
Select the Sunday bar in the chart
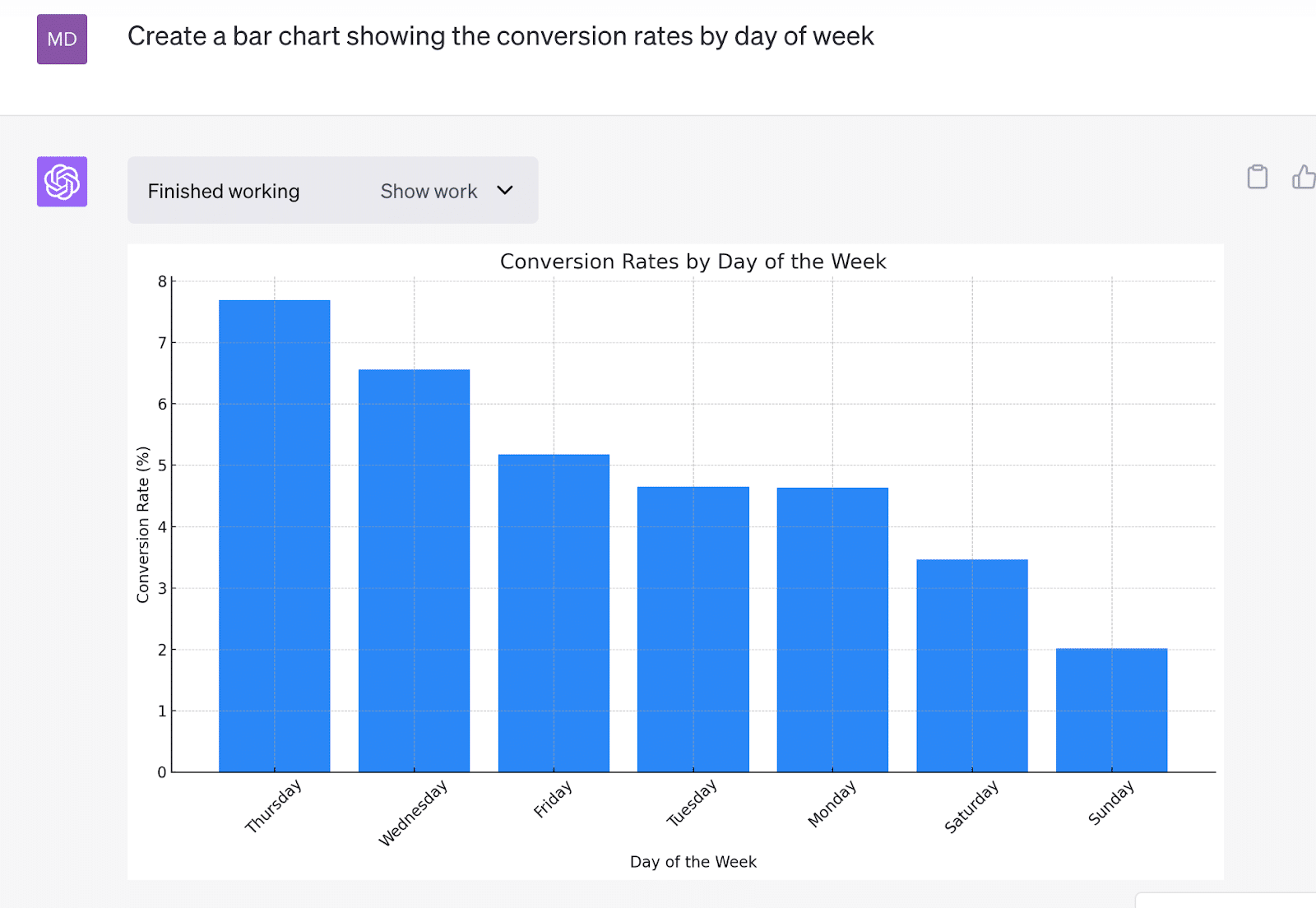click(x=1111, y=710)
